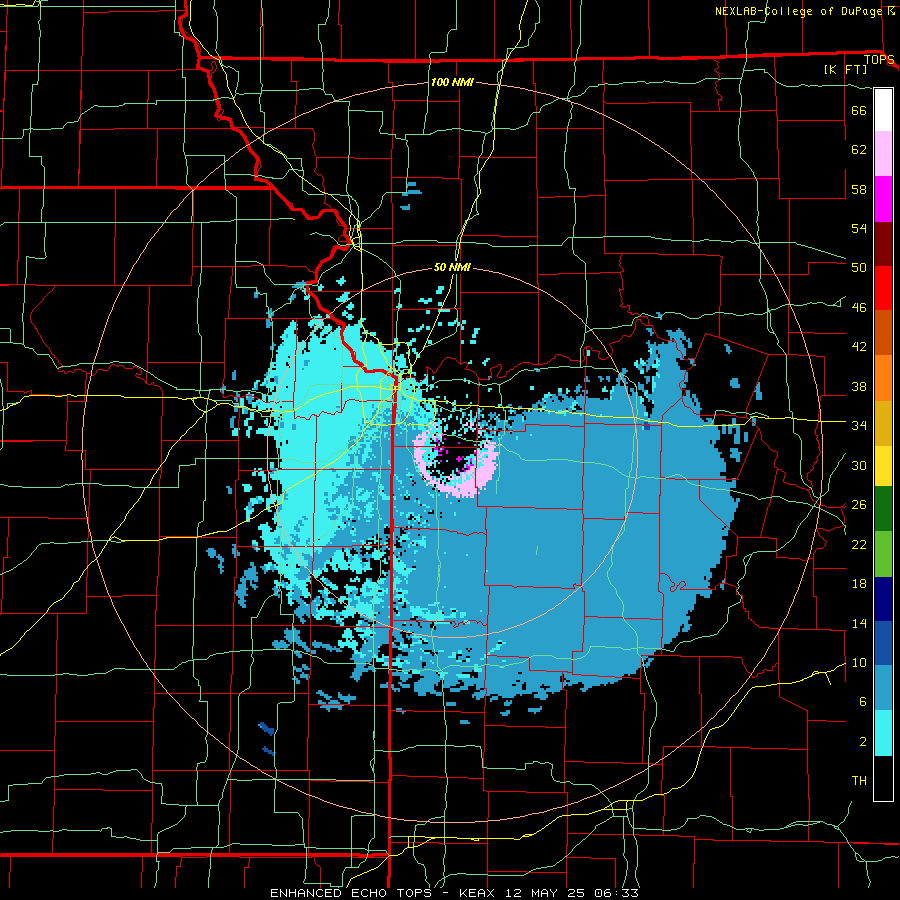Select the bright red 50 kft swatch

pos(883,288)
